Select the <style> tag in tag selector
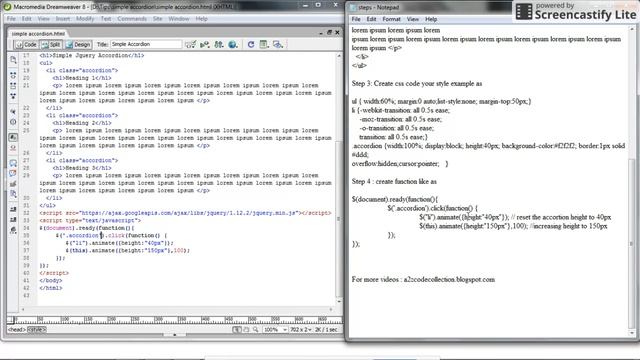The height and width of the screenshot is (360, 640). [x=37, y=329]
